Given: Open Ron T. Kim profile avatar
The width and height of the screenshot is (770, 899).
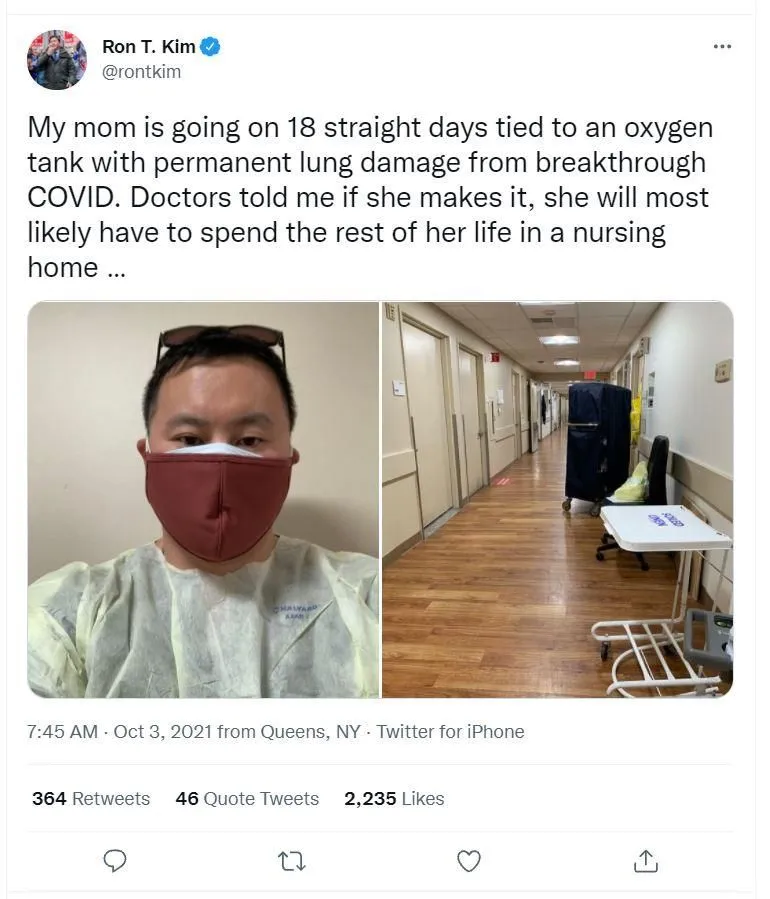Looking at the screenshot, I should [x=57, y=60].
